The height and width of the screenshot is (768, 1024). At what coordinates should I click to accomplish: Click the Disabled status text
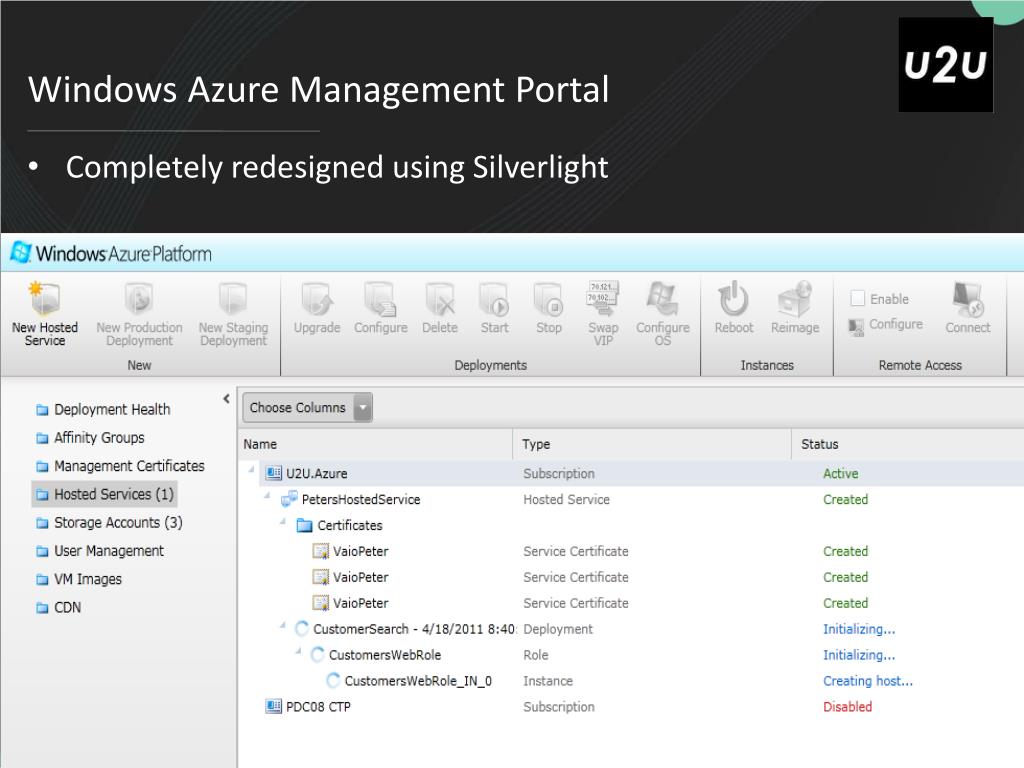click(x=847, y=707)
